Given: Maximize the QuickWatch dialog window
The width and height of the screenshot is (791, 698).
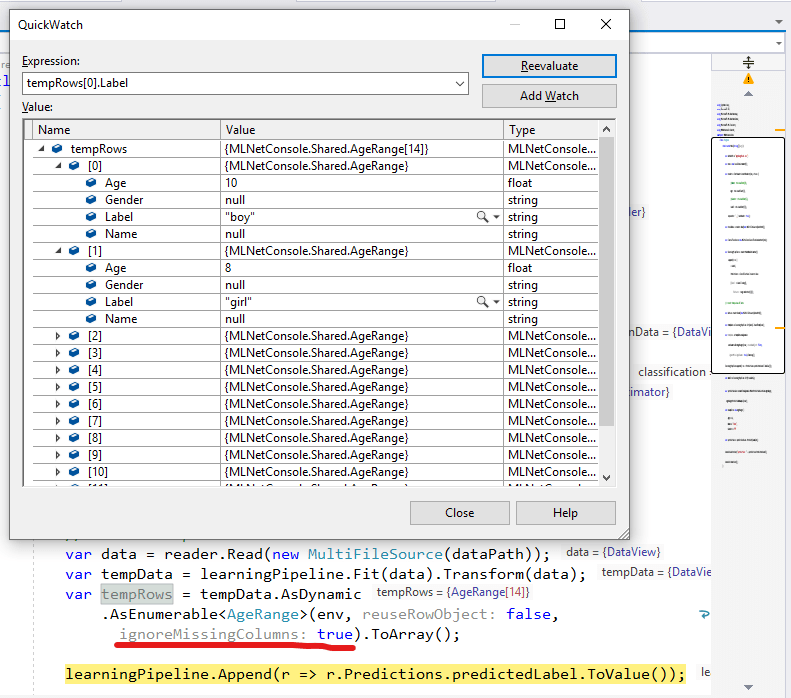Looking at the screenshot, I should (x=560, y=24).
